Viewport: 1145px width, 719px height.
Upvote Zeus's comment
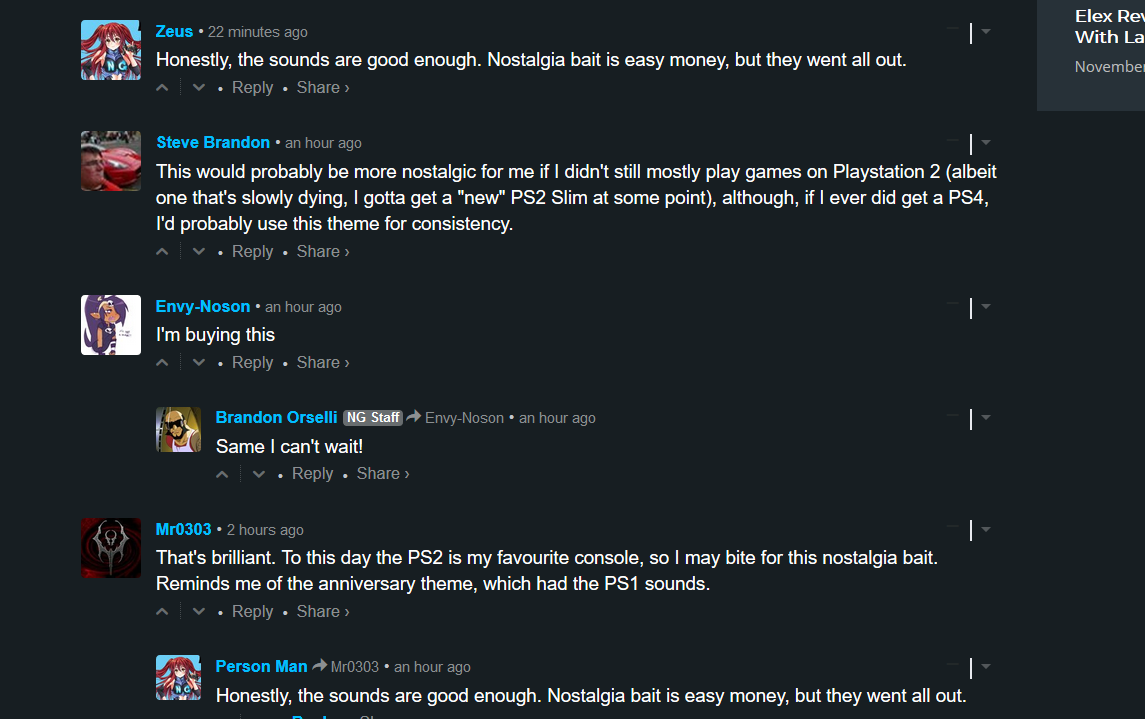(163, 88)
